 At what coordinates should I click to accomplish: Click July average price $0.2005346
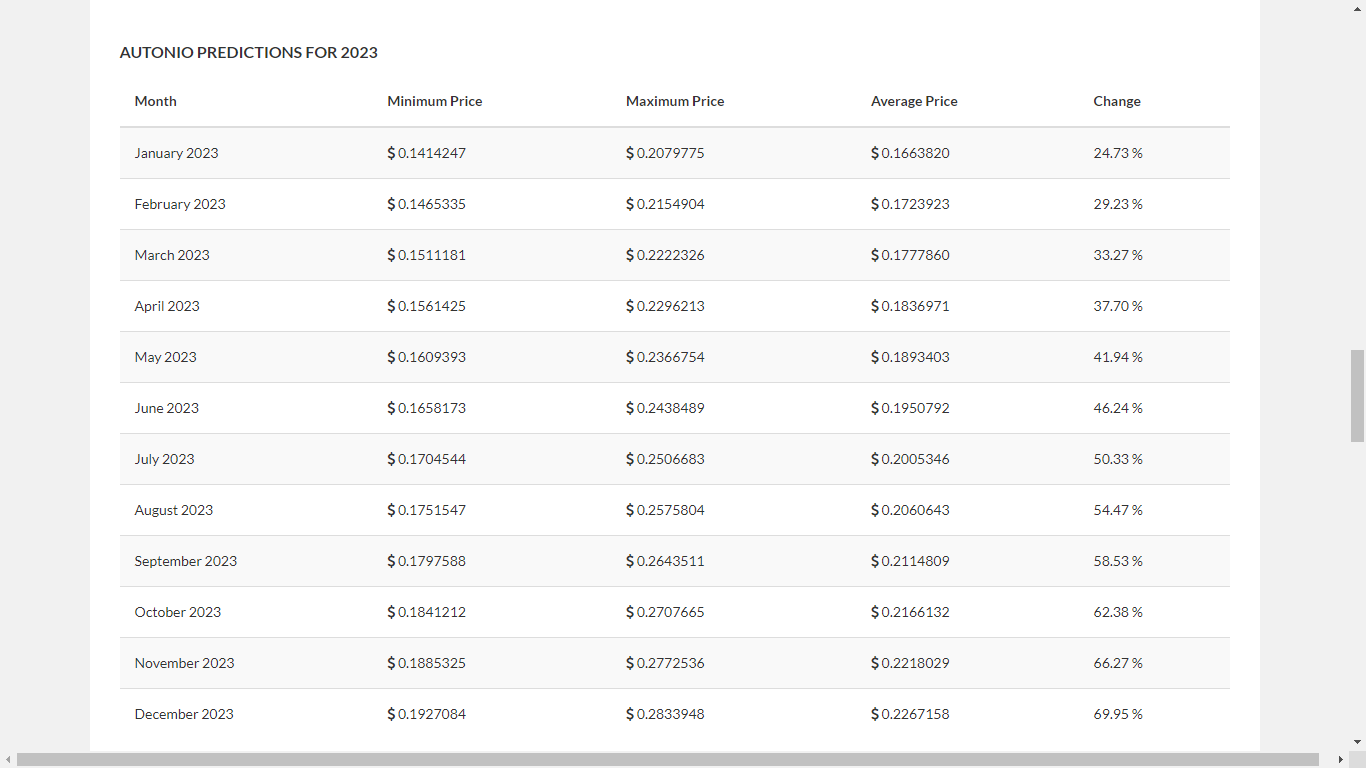[x=911, y=459]
